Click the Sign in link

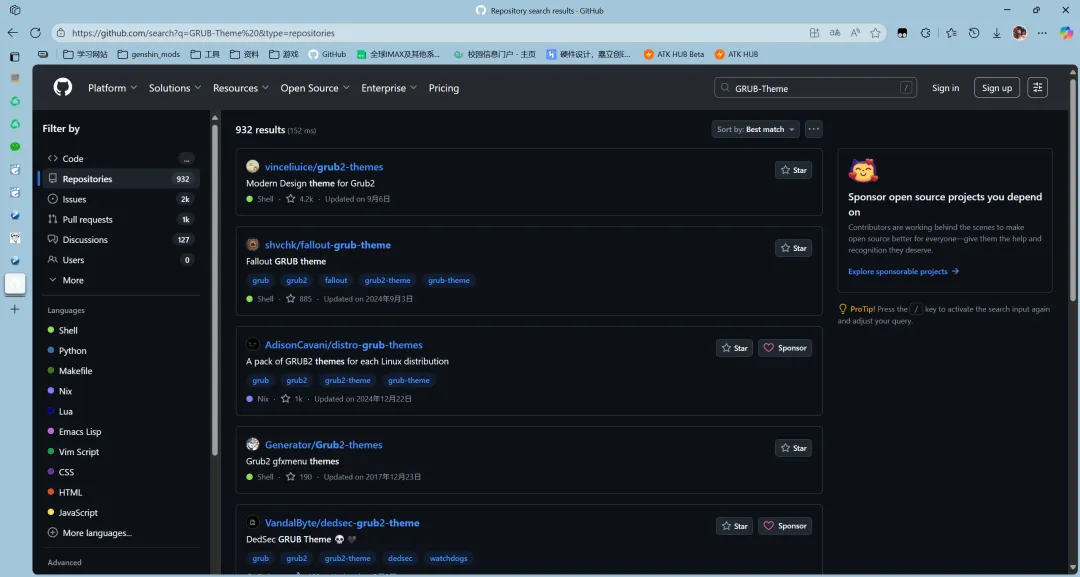(x=945, y=87)
